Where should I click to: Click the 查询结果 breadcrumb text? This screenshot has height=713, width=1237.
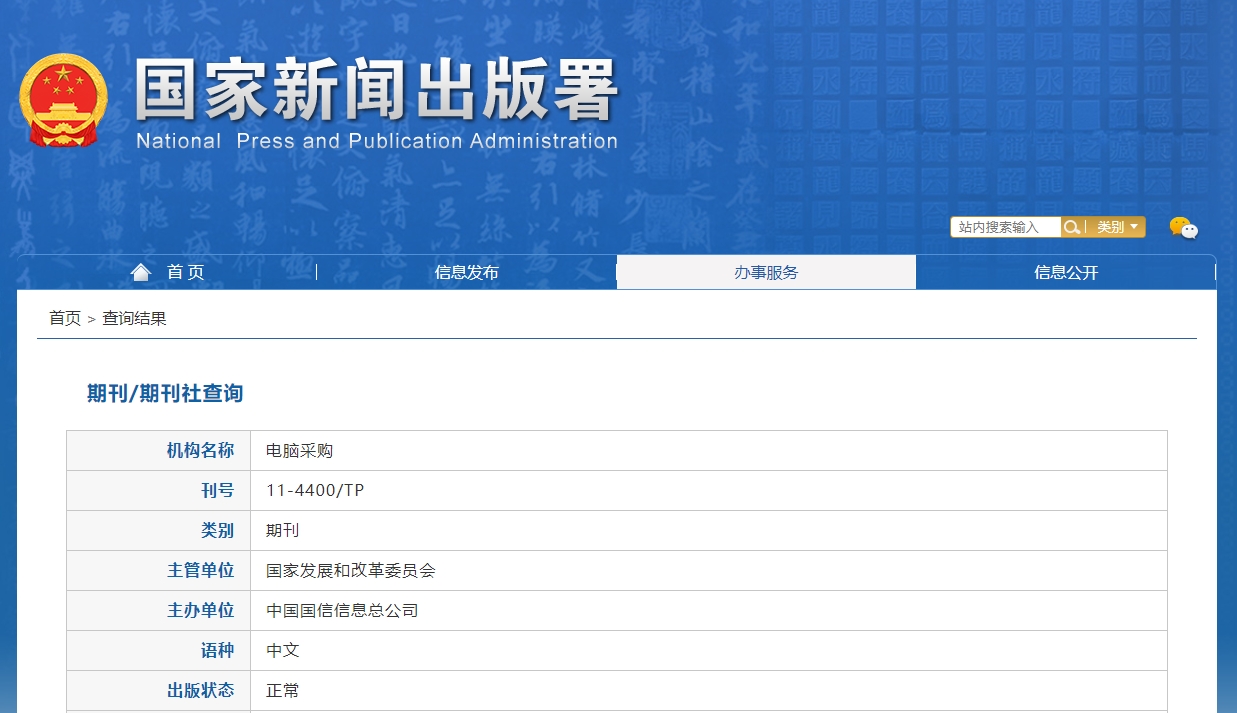coord(134,318)
